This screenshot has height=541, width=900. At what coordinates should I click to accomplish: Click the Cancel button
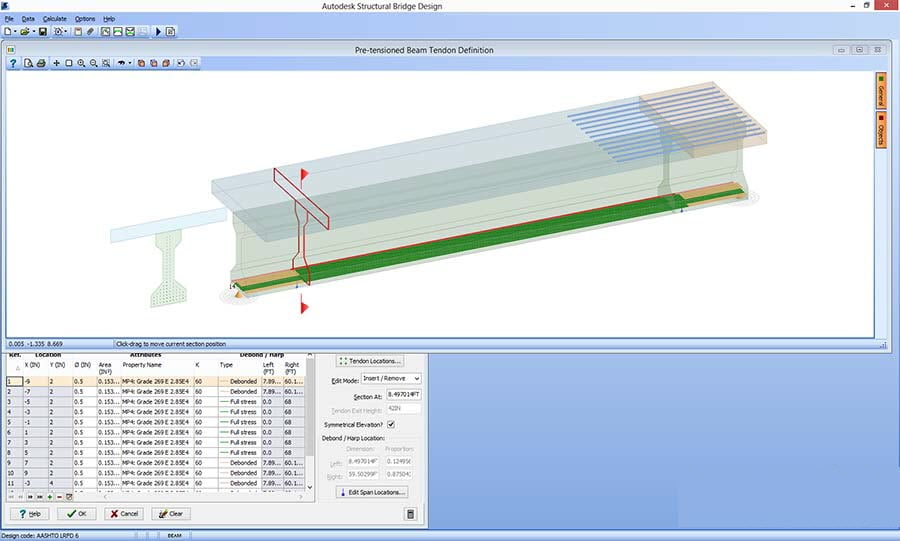click(x=124, y=514)
